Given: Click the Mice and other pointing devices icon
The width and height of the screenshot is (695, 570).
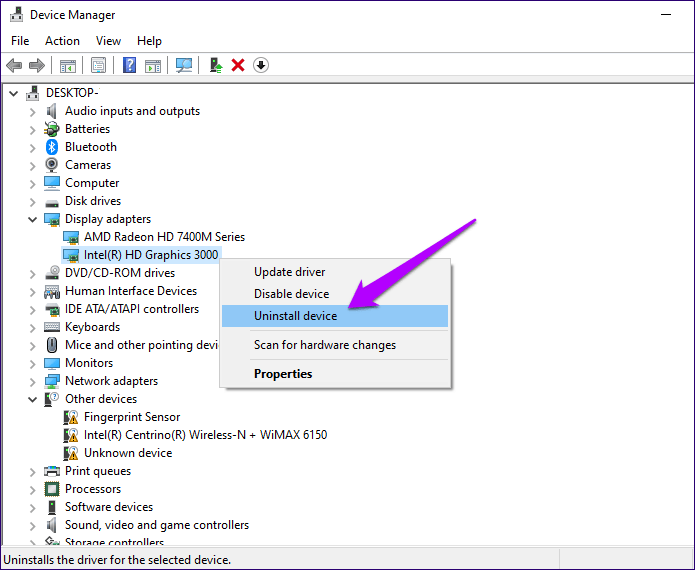Looking at the screenshot, I should [x=52, y=345].
